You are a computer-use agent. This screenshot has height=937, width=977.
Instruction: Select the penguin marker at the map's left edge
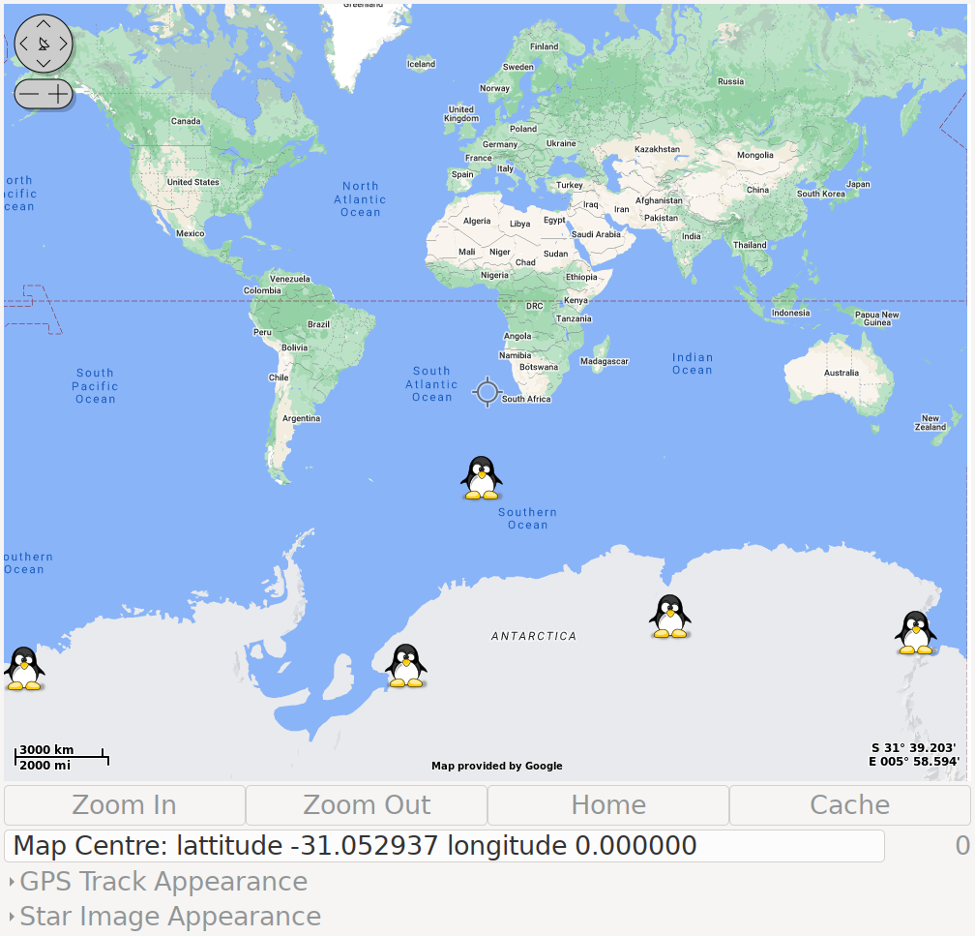coord(24,668)
